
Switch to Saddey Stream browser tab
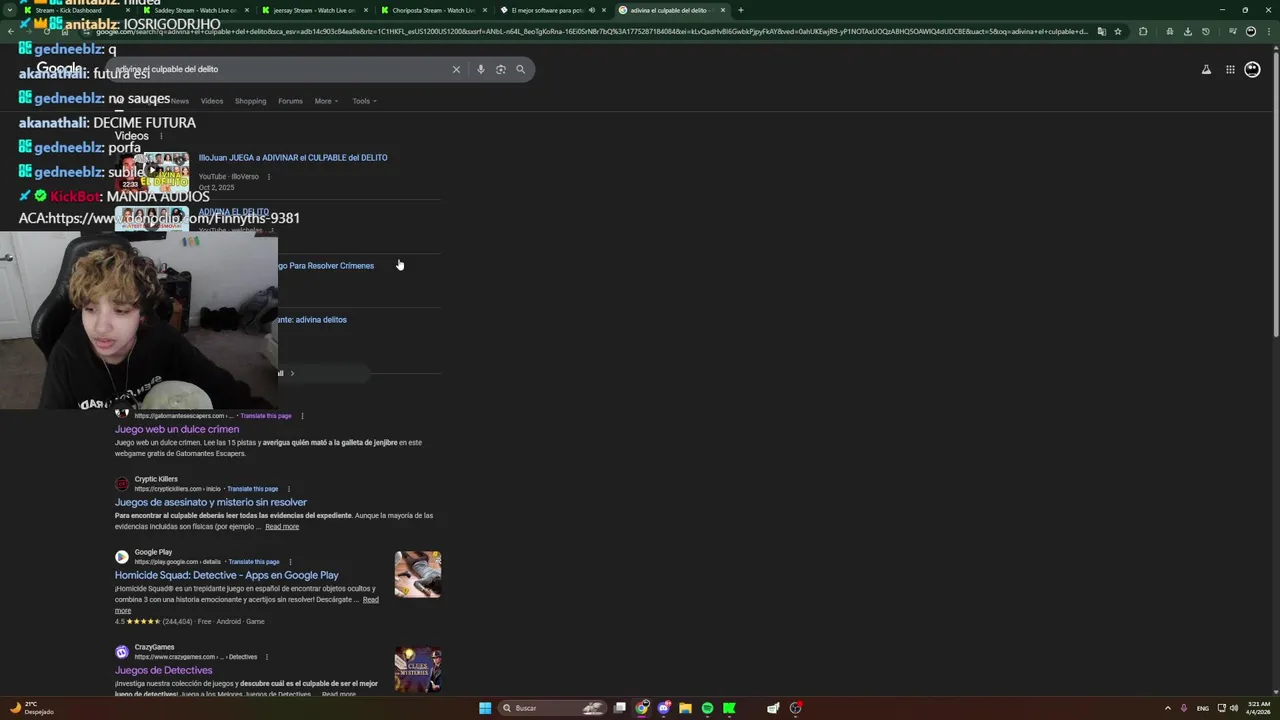[195, 10]
